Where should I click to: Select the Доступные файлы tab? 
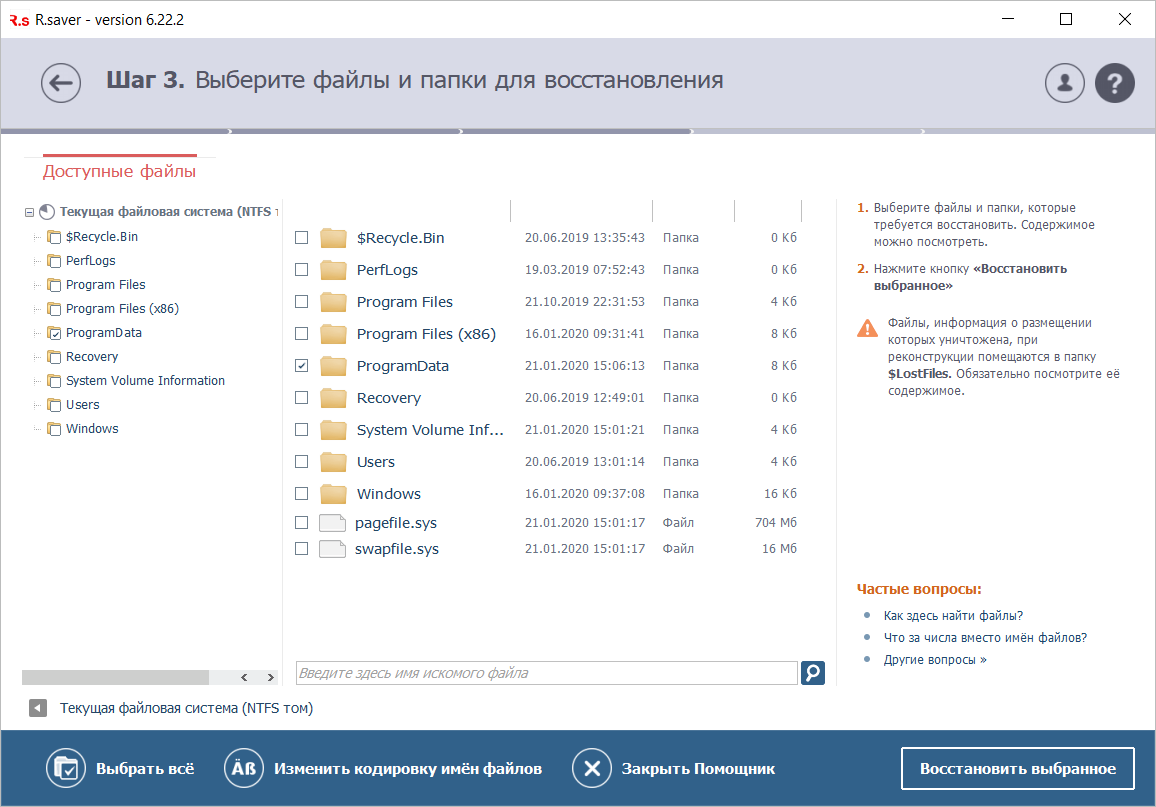click(x=119, y=171)
